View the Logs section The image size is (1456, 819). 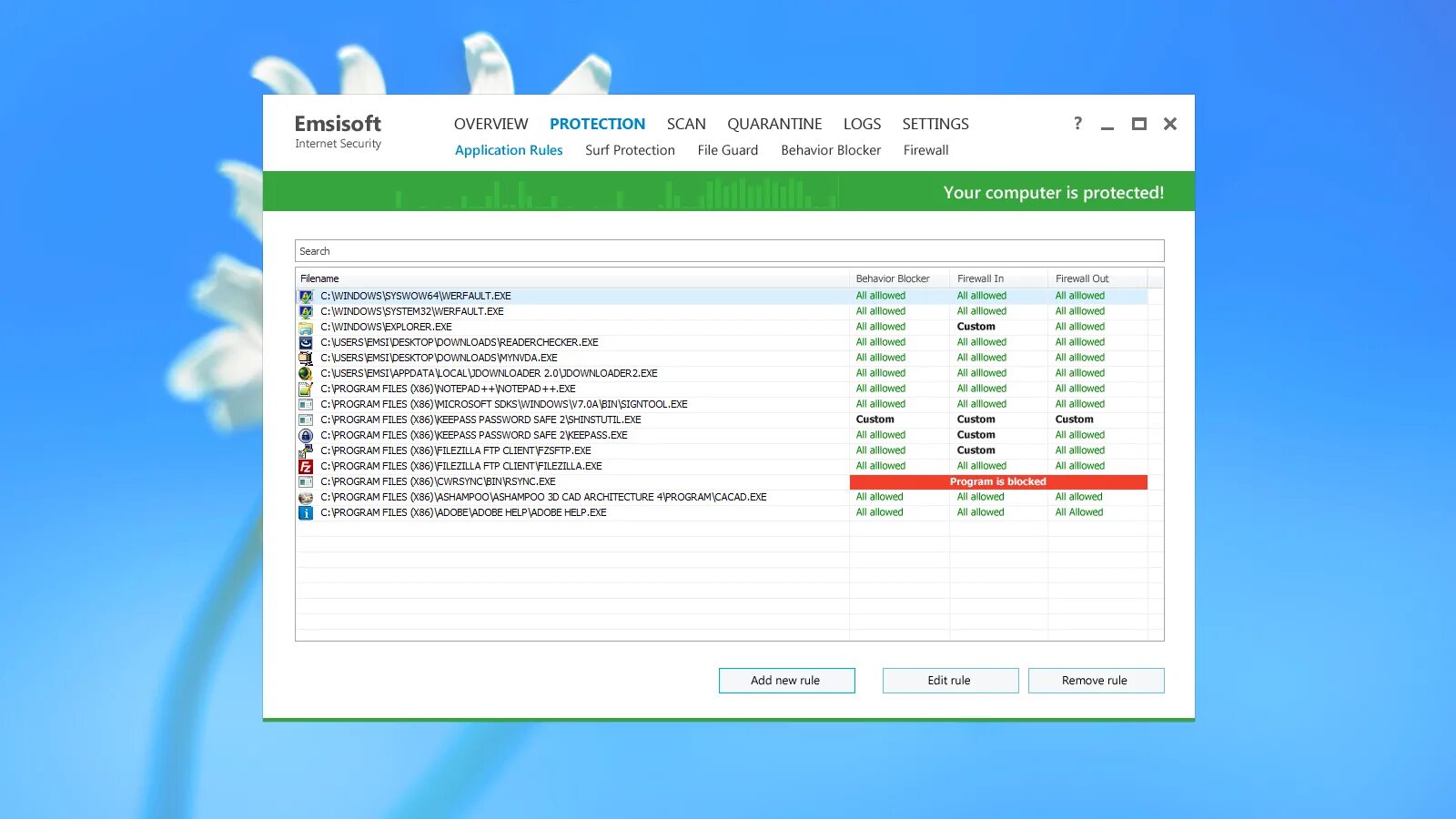pos(862,124)
